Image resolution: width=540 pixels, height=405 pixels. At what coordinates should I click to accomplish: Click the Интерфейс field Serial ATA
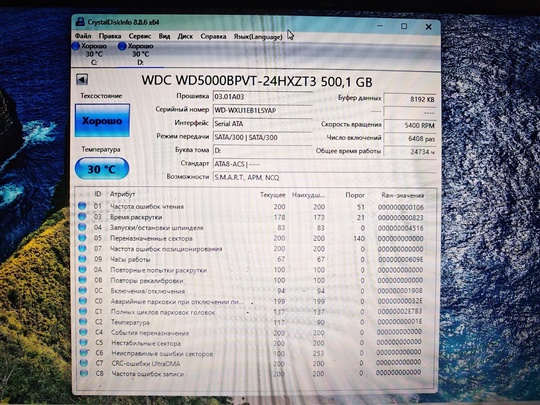coord(262,124)
